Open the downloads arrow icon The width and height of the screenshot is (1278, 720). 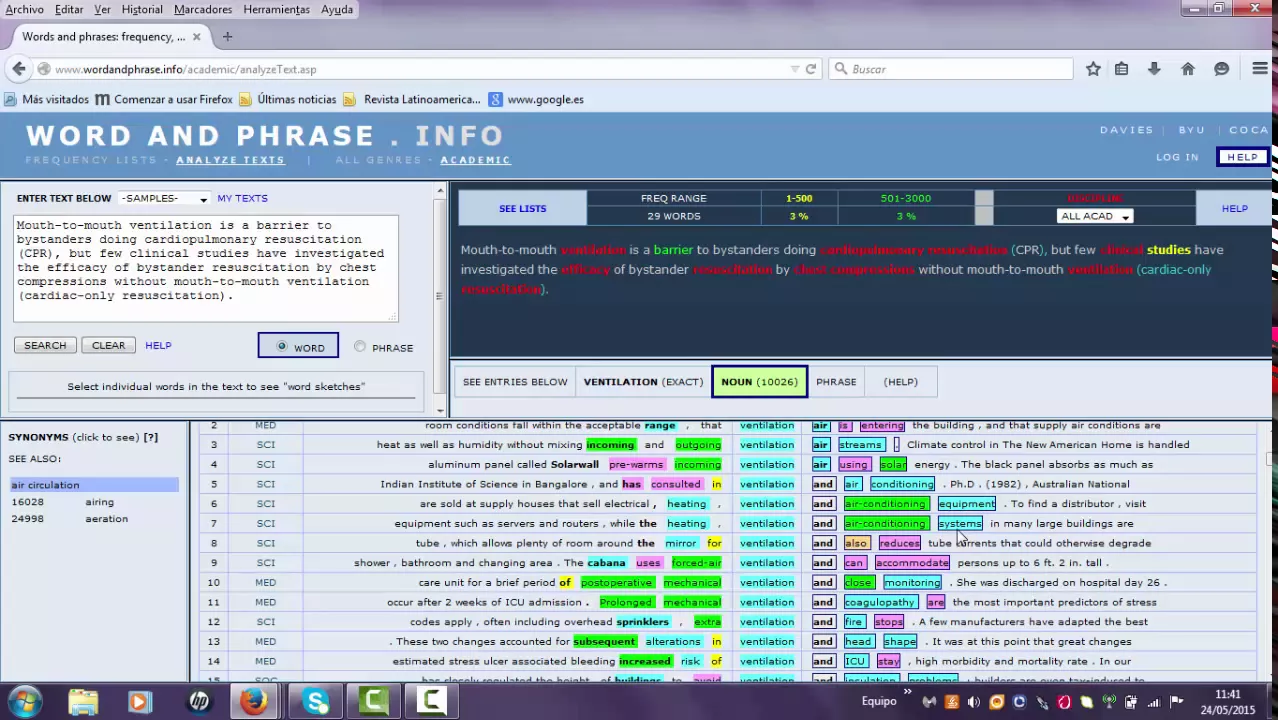point(1154,69)
